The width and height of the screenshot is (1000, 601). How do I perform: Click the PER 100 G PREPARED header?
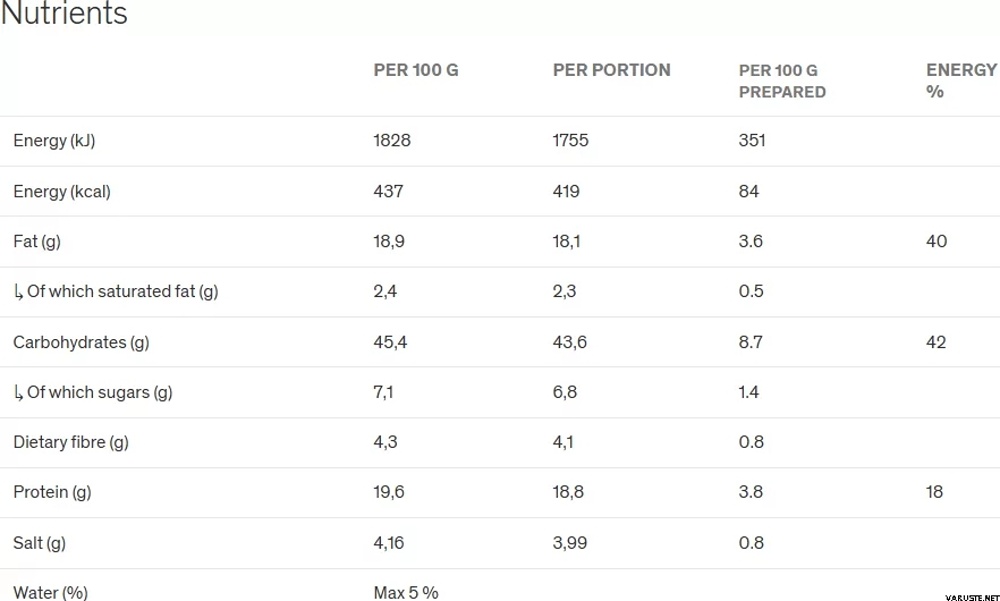click(782, 81)
